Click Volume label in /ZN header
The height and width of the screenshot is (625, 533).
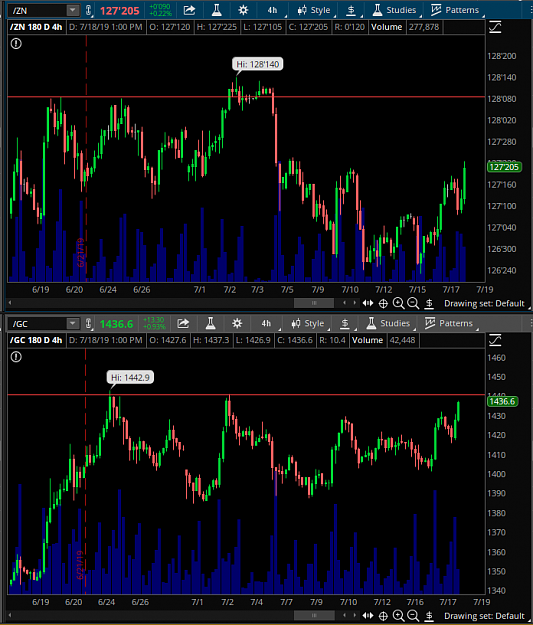(386, 27)
